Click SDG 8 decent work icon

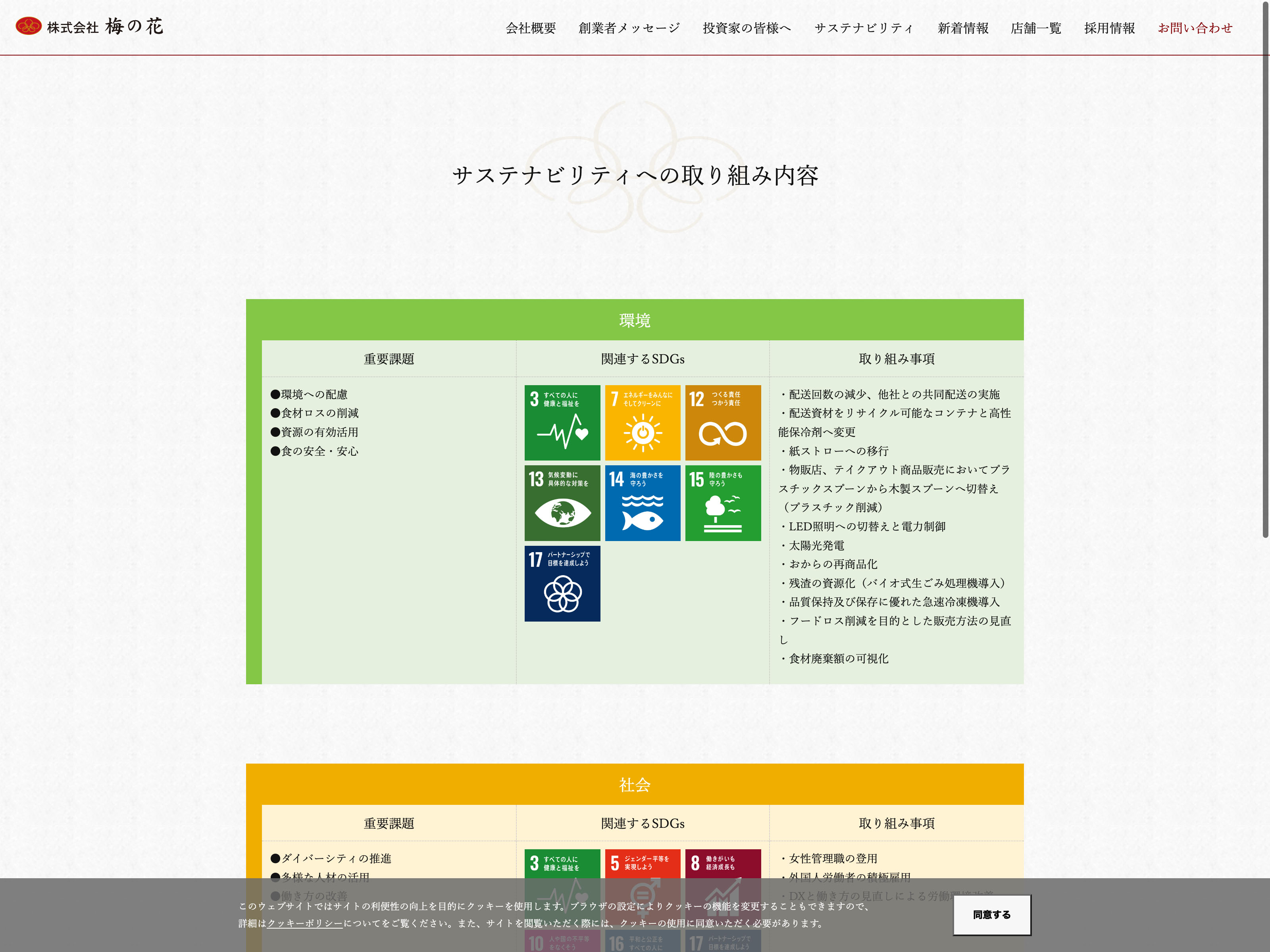(723, 863)
